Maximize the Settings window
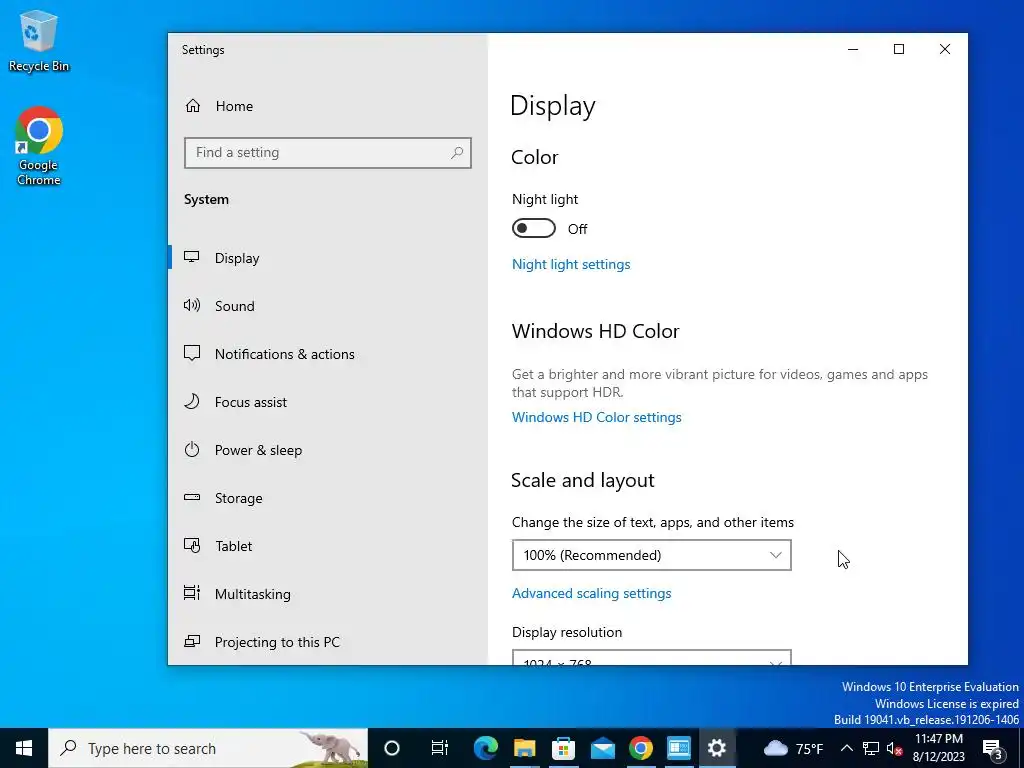 [x=899, y=50]
